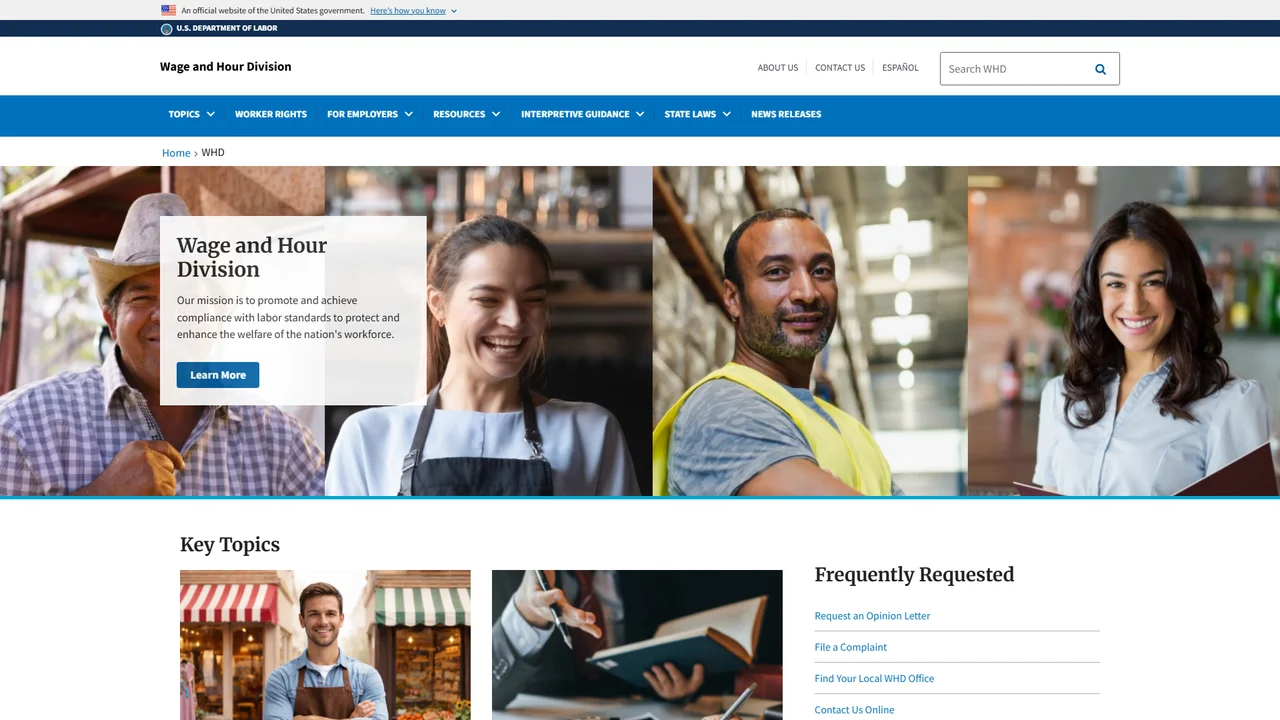Open the Topics dropdown menu
1280x720 pixels.
tap(191, 114)
